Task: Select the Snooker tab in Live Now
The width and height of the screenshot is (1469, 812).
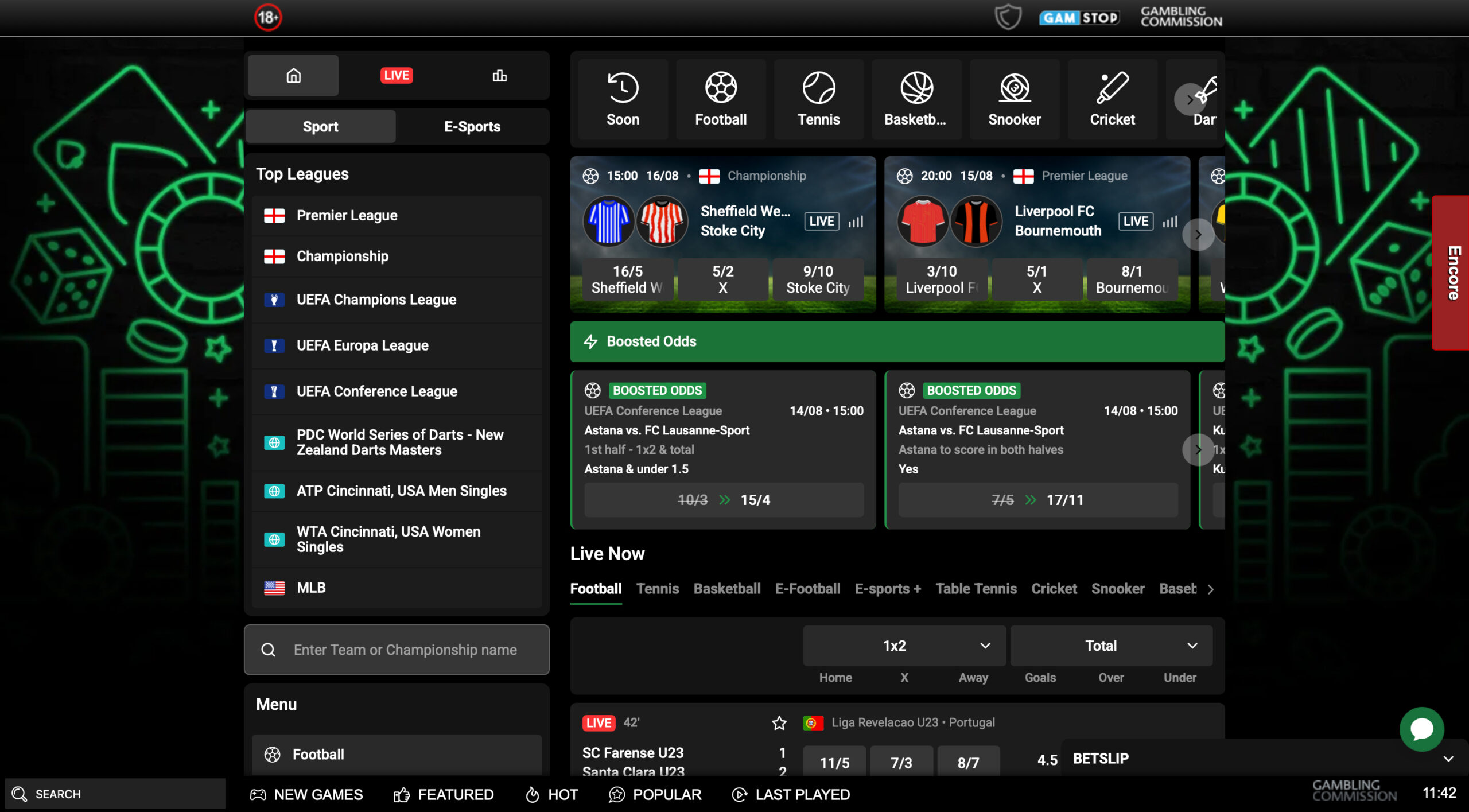Action: pos(1118,589)
